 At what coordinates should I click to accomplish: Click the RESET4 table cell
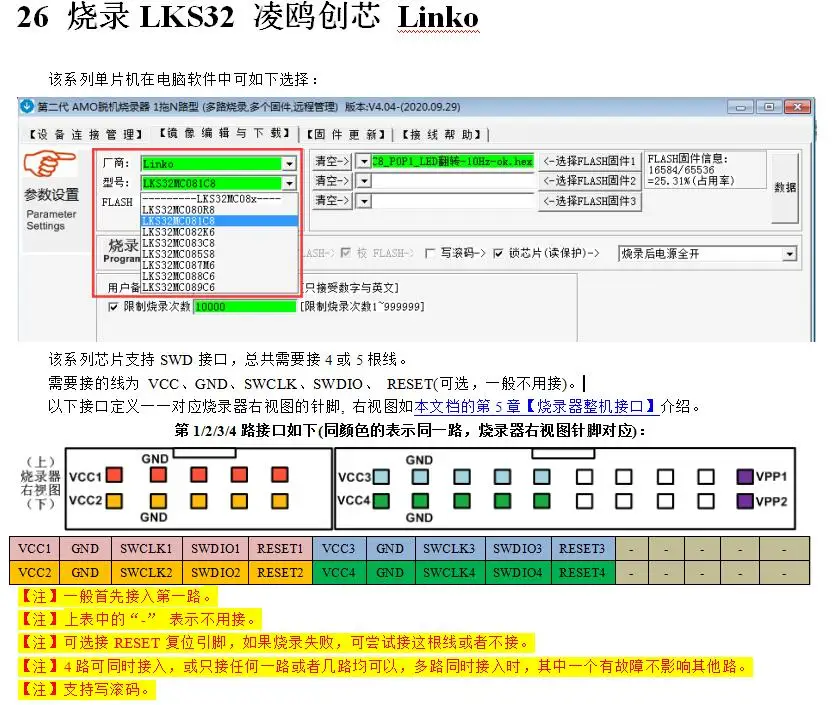[582, 573]
